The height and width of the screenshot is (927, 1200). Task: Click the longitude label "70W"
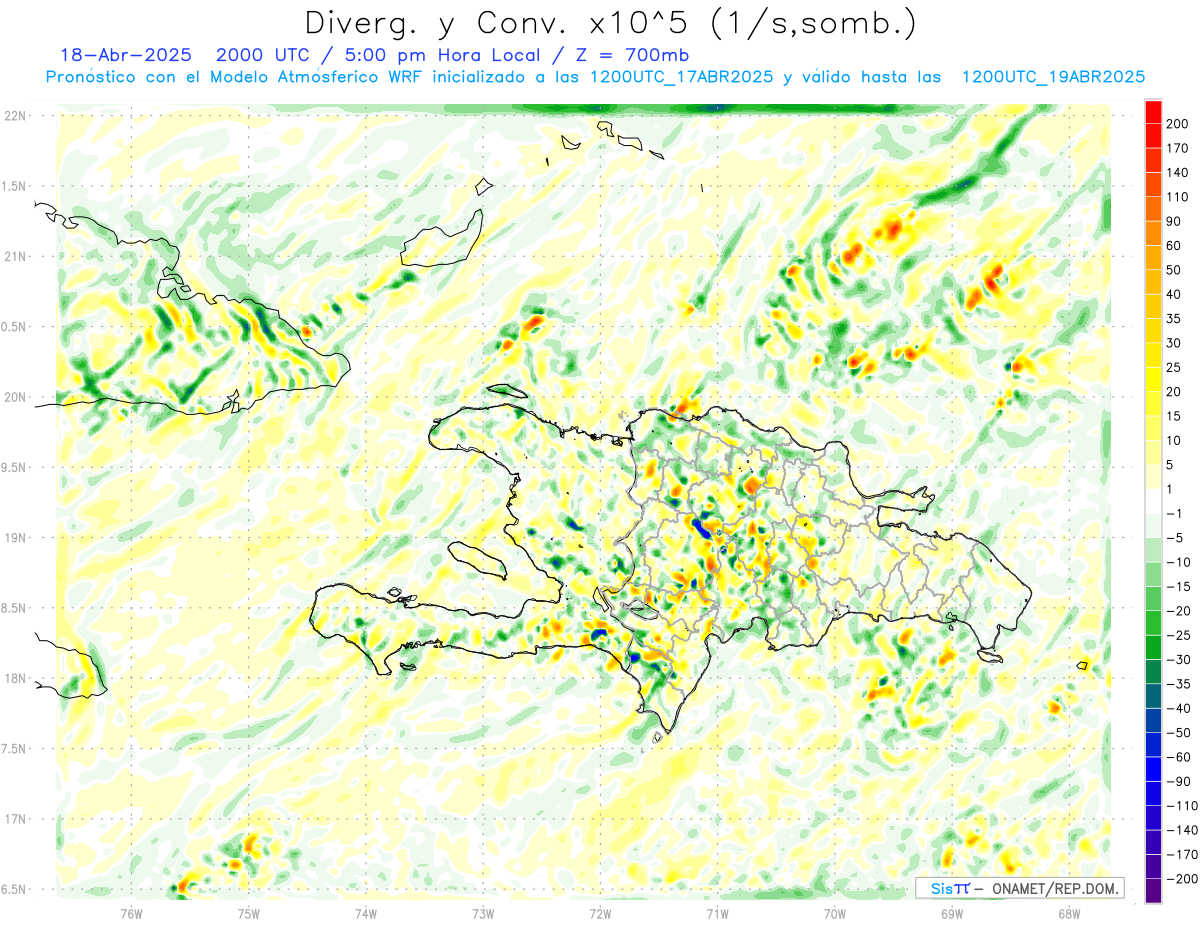coord(835,913)
